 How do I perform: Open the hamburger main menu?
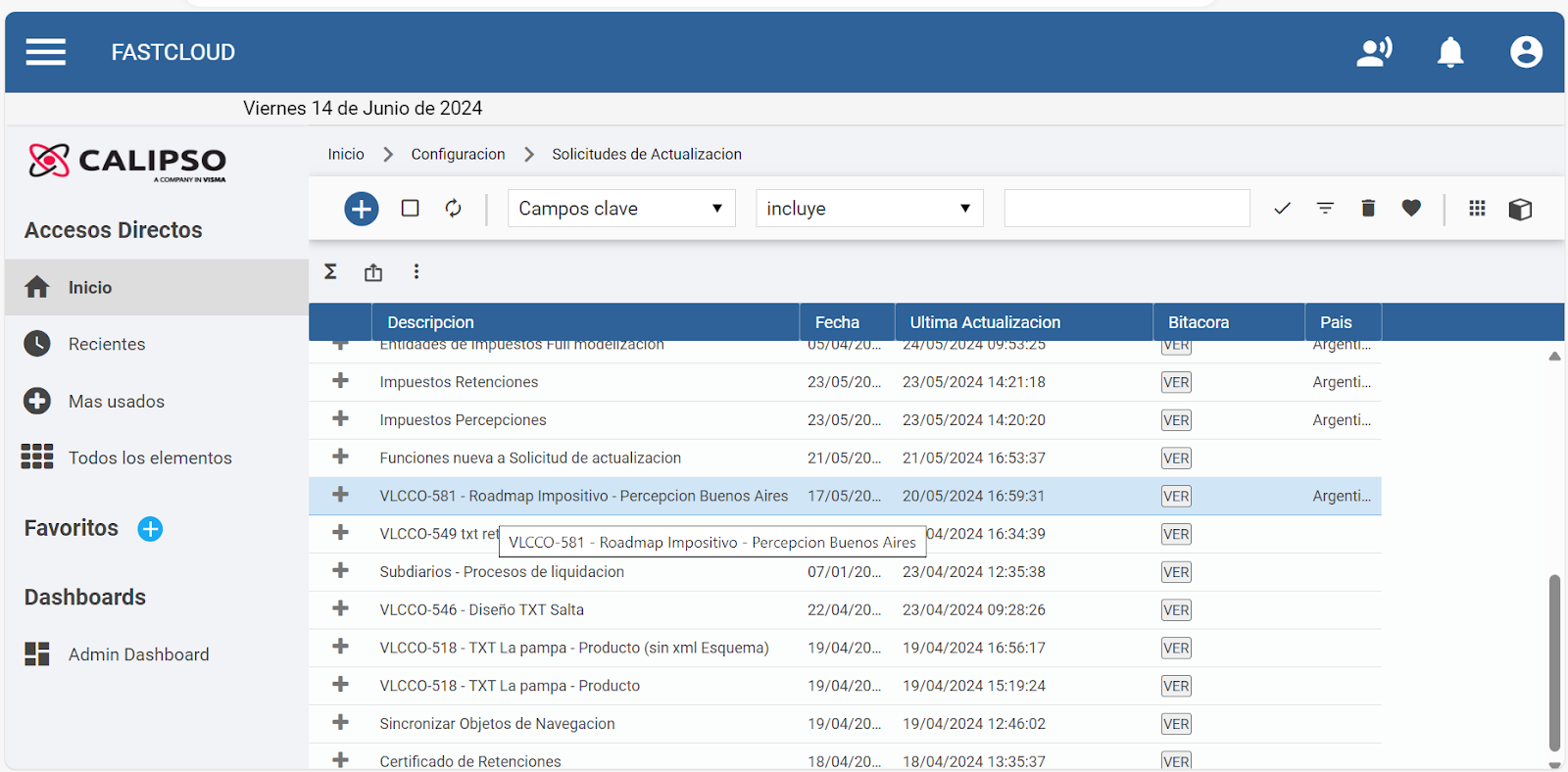[45, 52]
